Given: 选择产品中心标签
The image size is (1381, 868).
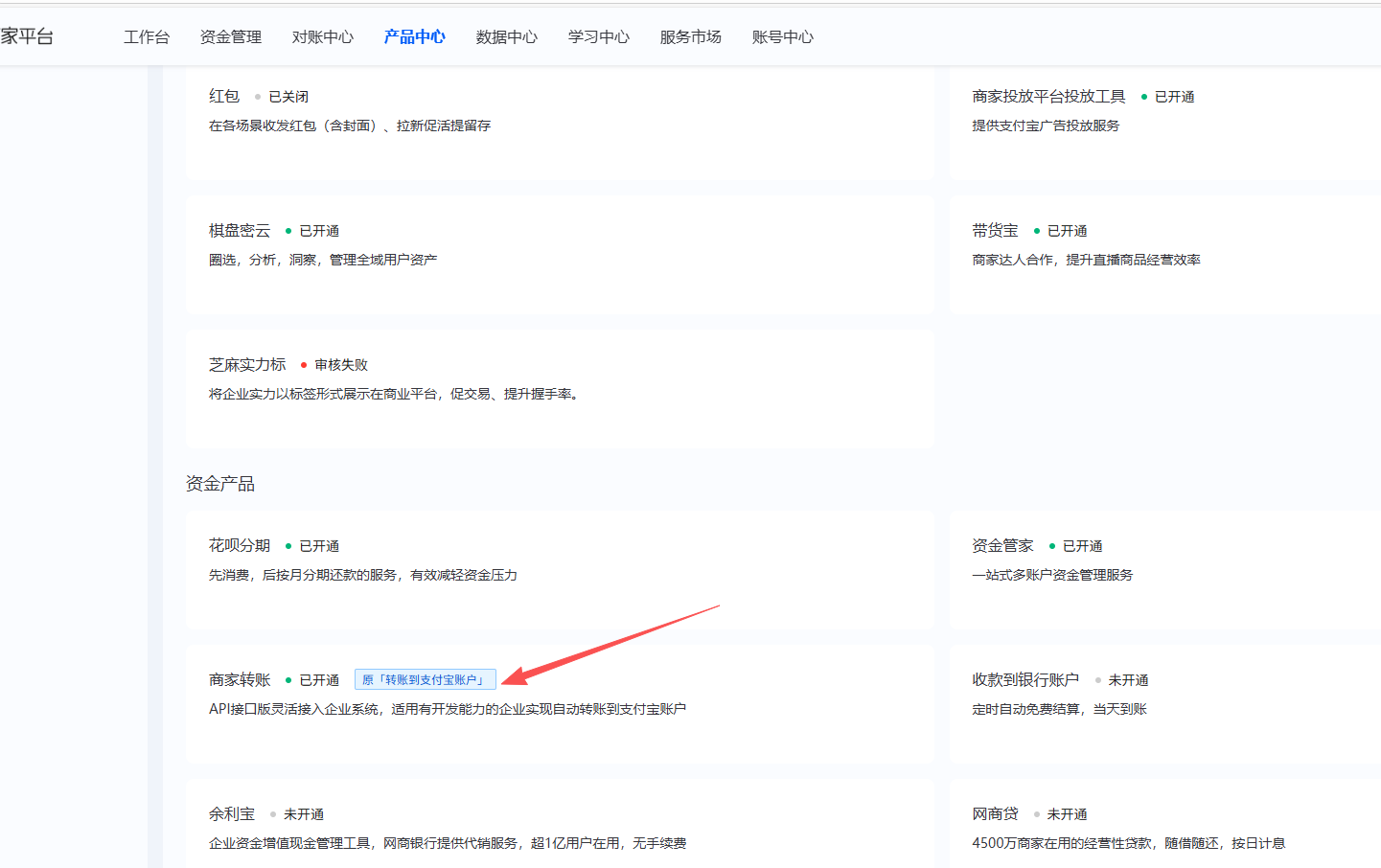Looking at the screenshot, I should [413, 36].
